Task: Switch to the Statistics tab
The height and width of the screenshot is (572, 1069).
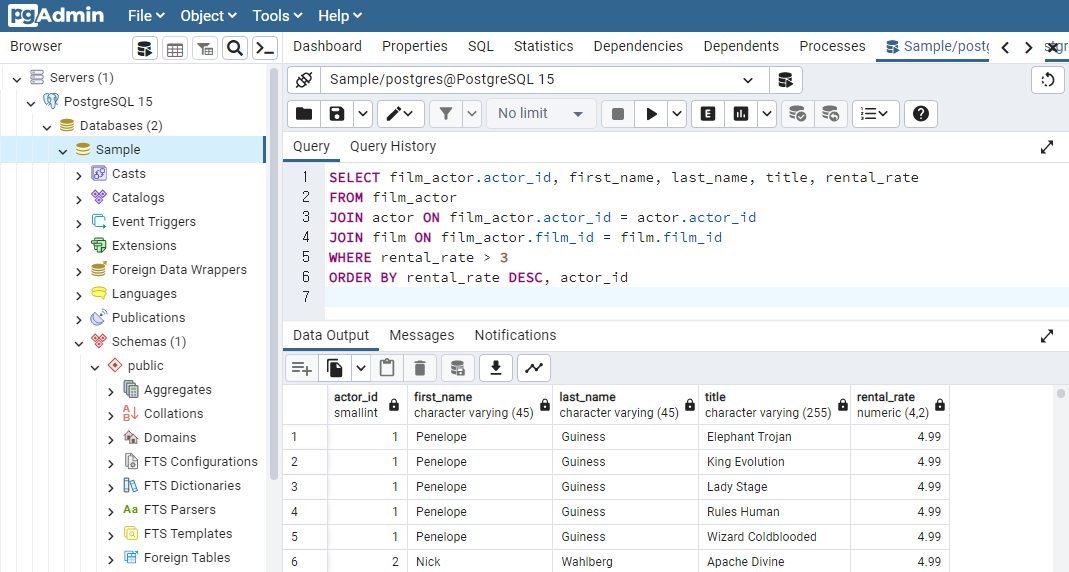Action: tap(543, 46)
